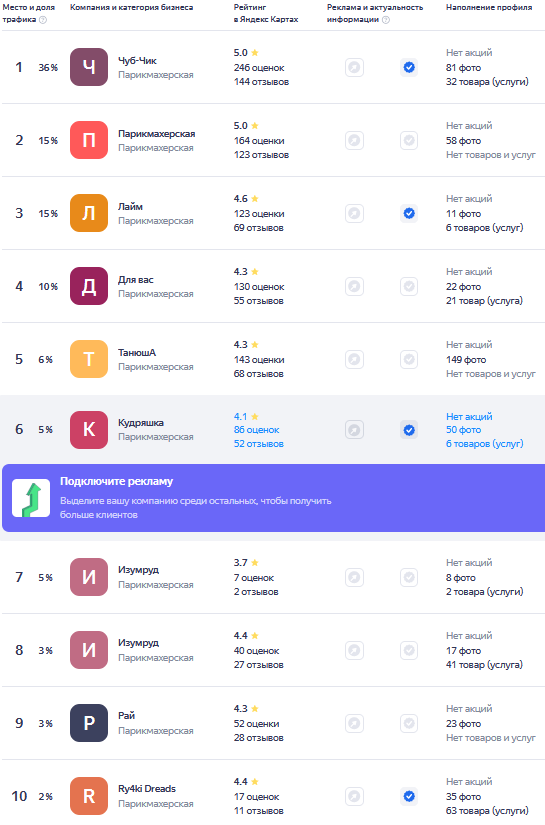Click the Нет акций link in Кудряшка row
This screenshot has width=545, height=825.
click(469, 416)
